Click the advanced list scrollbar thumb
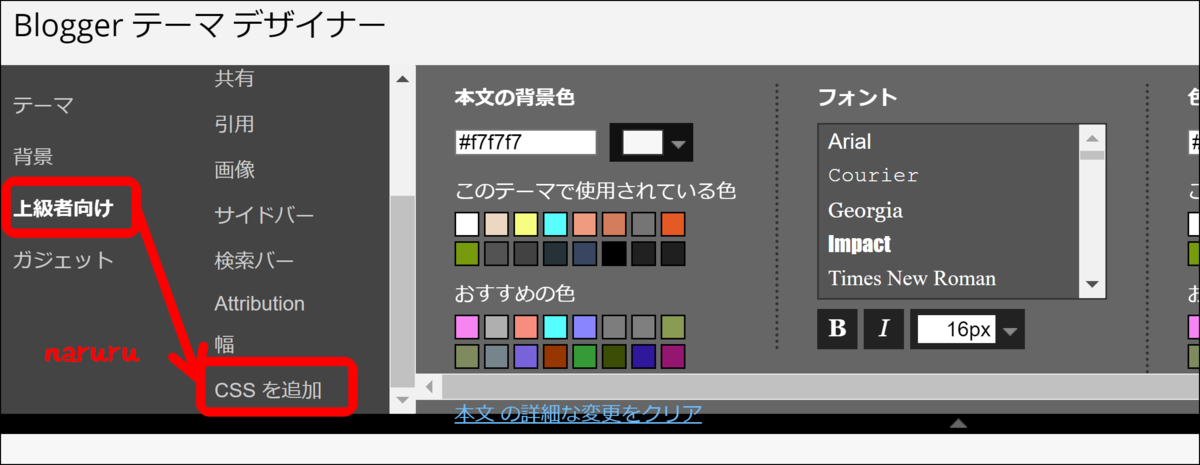Screen dimensions: 1200x465 pos(403,291)
